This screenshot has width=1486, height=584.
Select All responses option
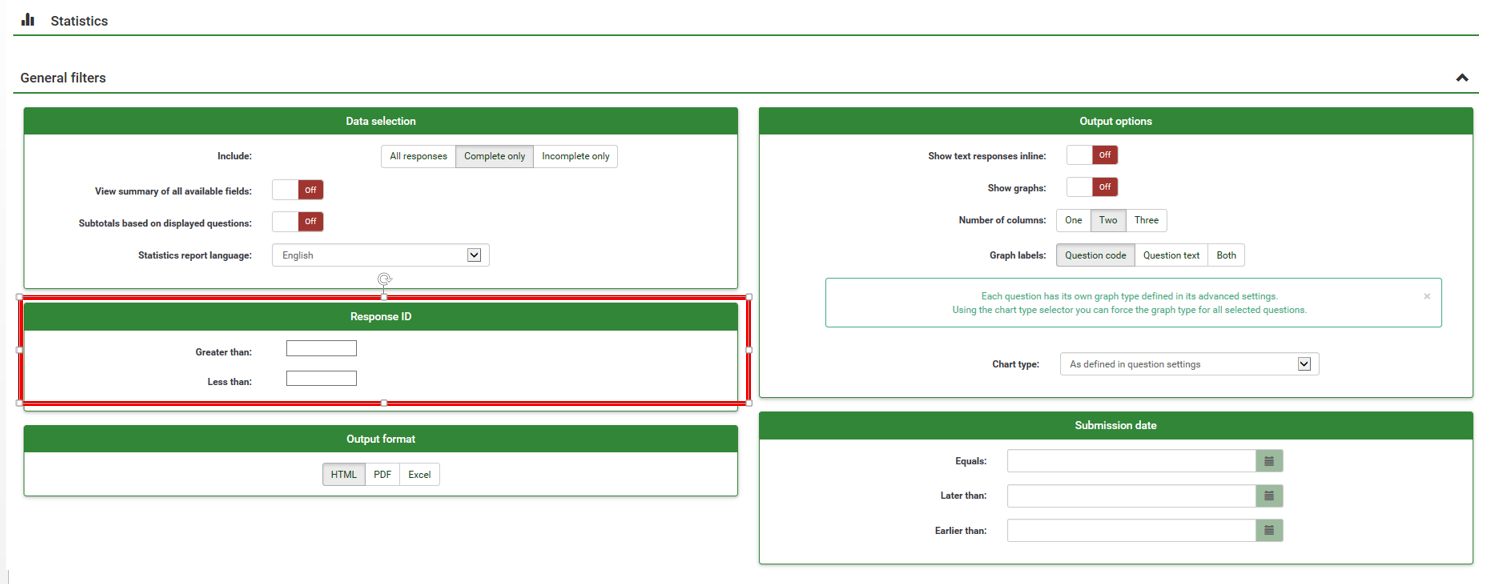(418, 157)
